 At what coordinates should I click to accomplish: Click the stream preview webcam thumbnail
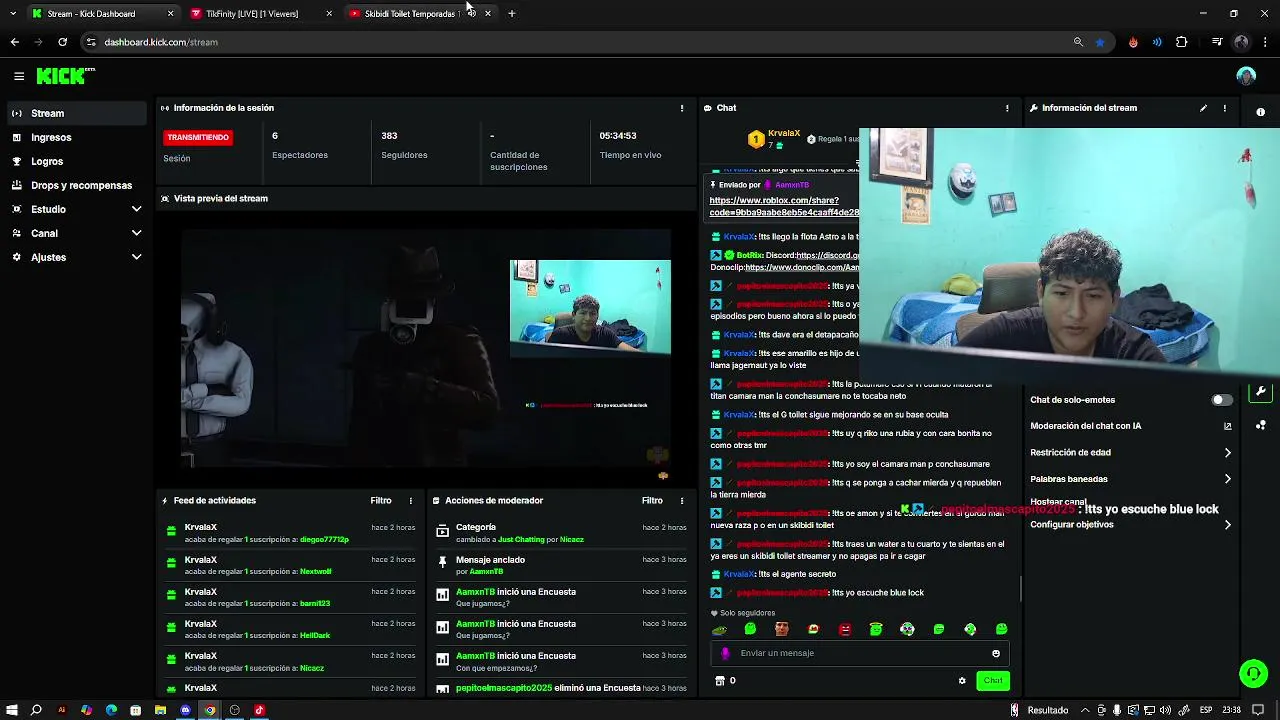click(x=590, y=308)
